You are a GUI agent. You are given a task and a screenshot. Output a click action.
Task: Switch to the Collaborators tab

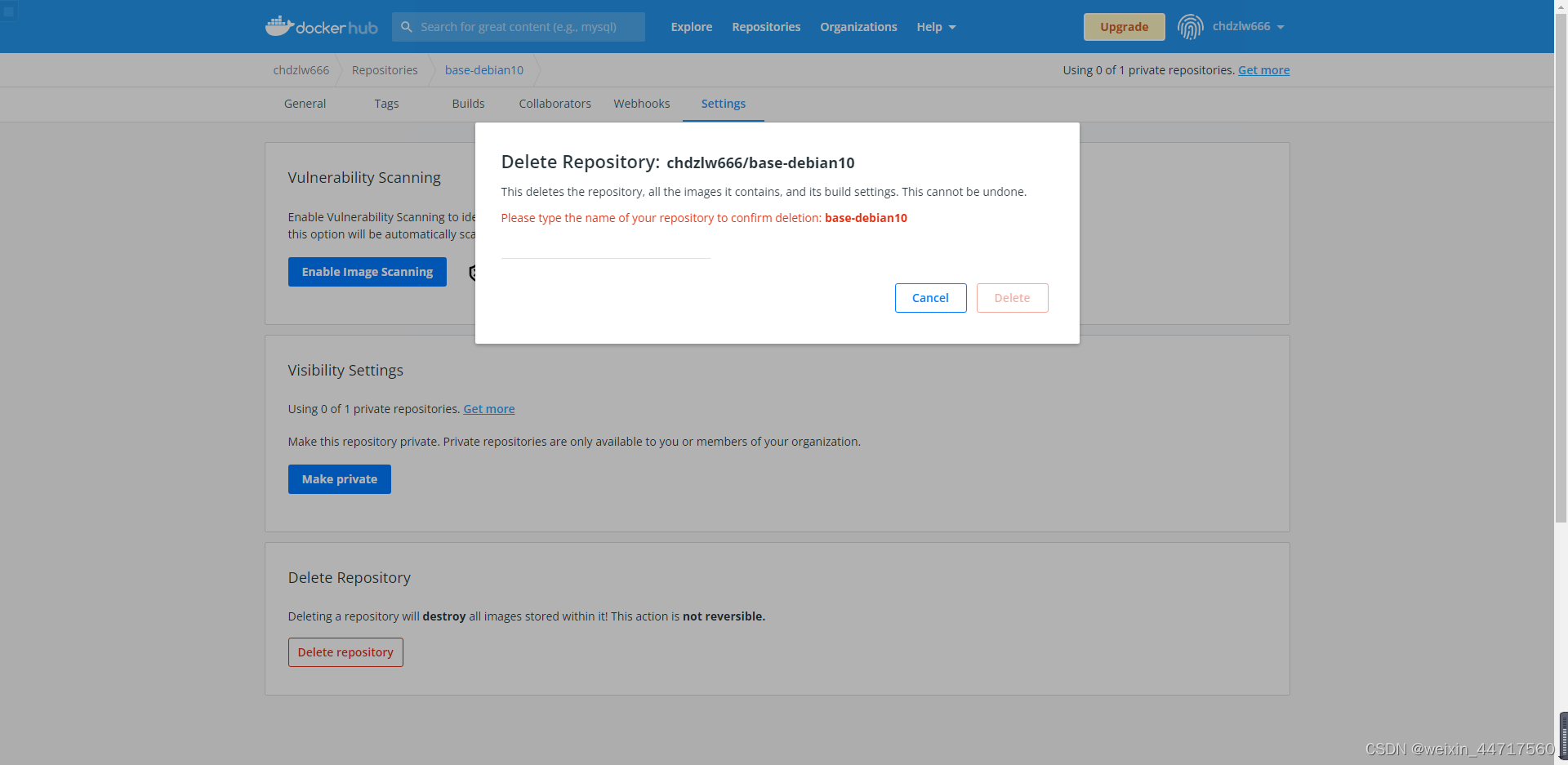coord(555,104)
